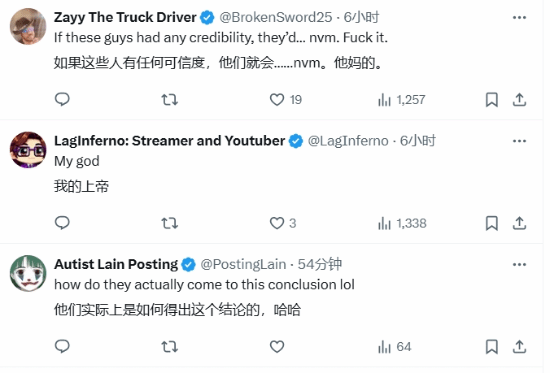This screenshot has height=373, width=550.
Task: Reply to Zayy The Truck Driver's tweet
Action: 62,99
